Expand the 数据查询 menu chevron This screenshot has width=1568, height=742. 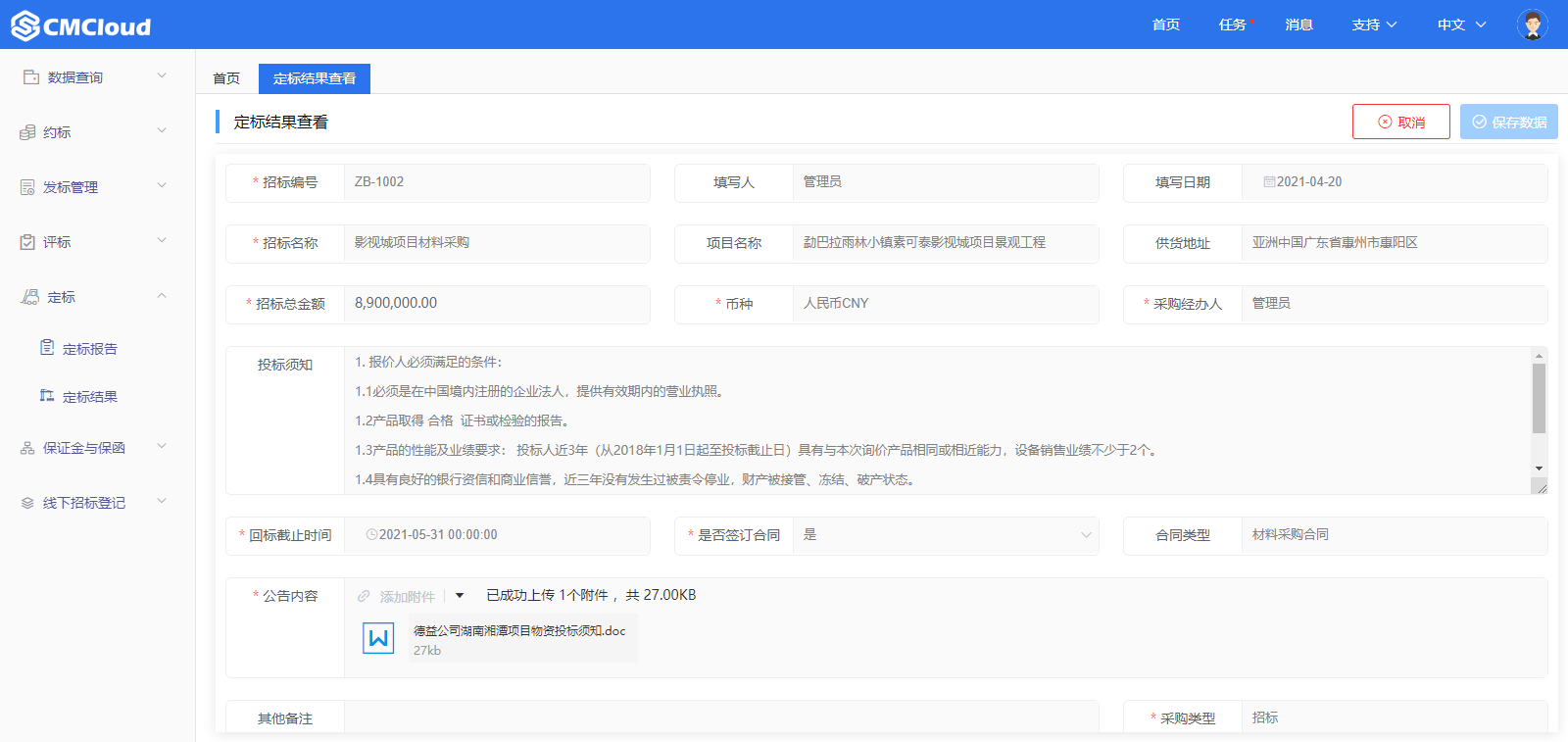(162, 75)
